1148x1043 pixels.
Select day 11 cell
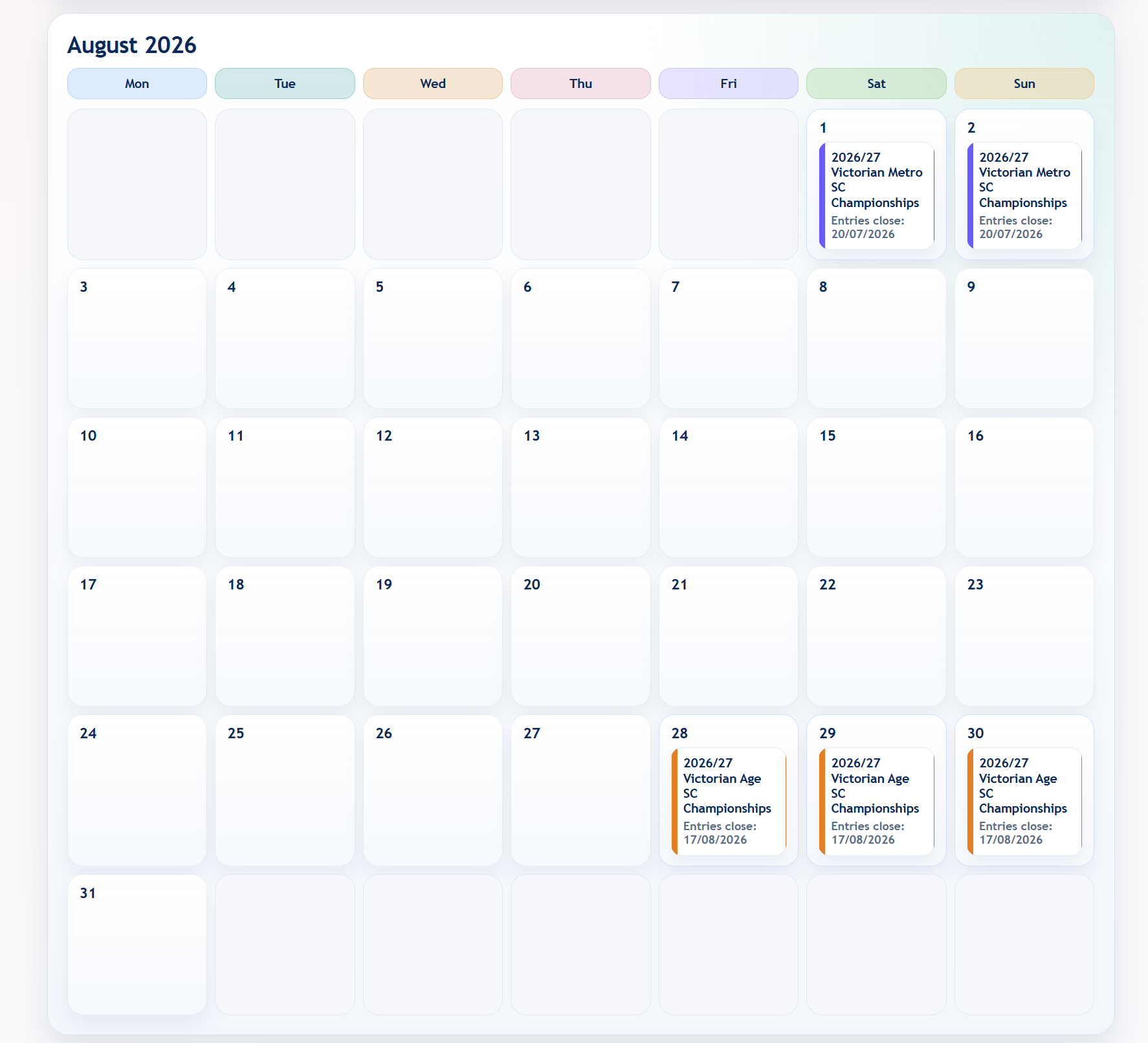pos(285,487)
